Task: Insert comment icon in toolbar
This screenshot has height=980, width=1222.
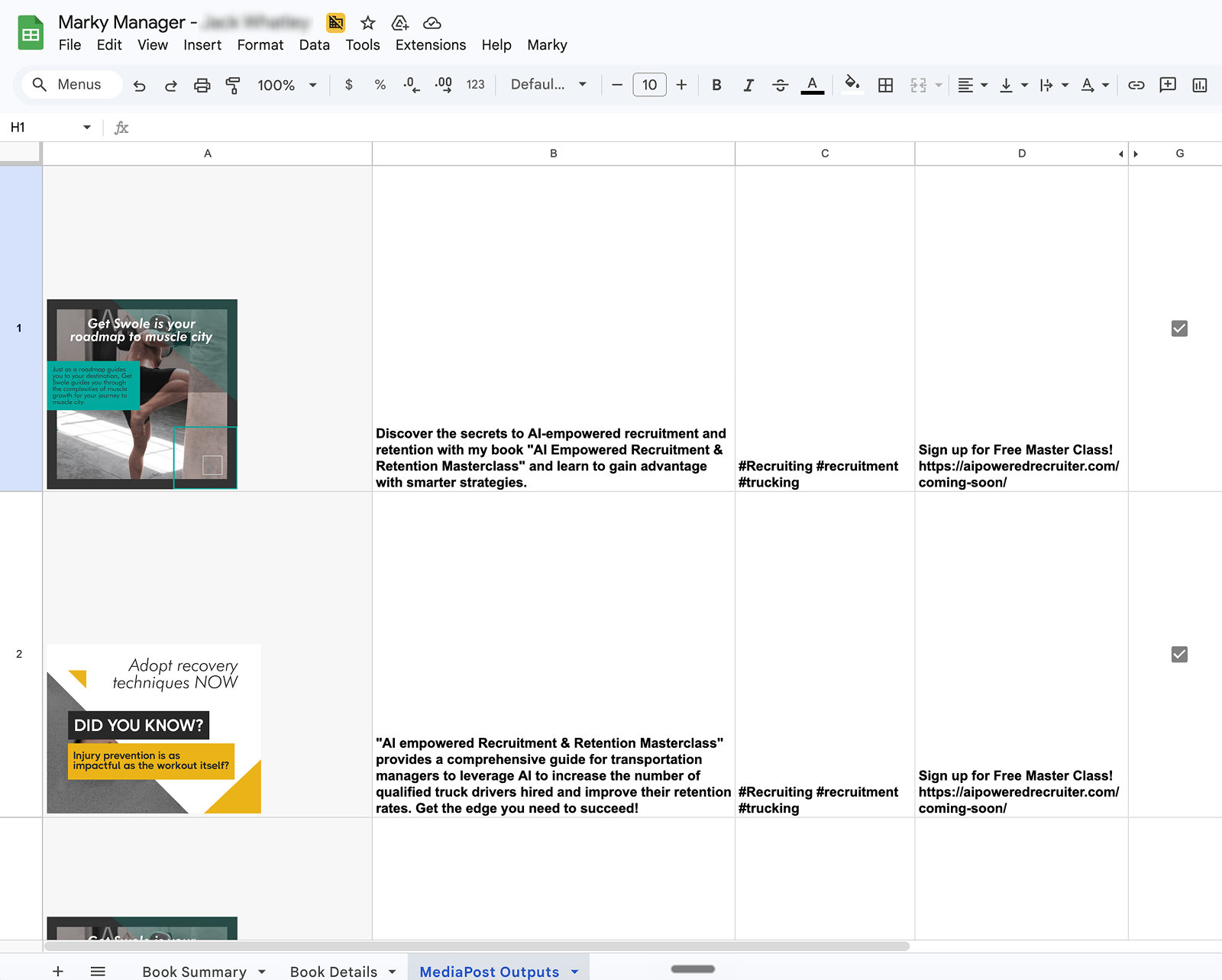Action: (1168, 85)
